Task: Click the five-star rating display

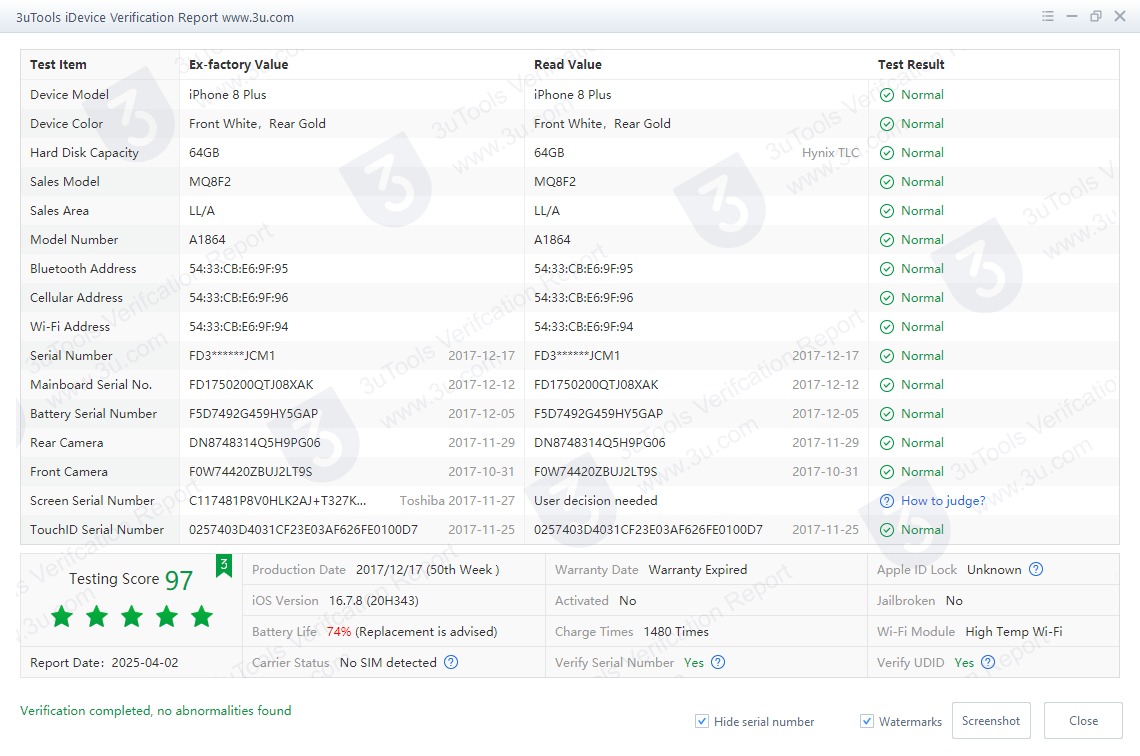Action: [x=131, y=616]
